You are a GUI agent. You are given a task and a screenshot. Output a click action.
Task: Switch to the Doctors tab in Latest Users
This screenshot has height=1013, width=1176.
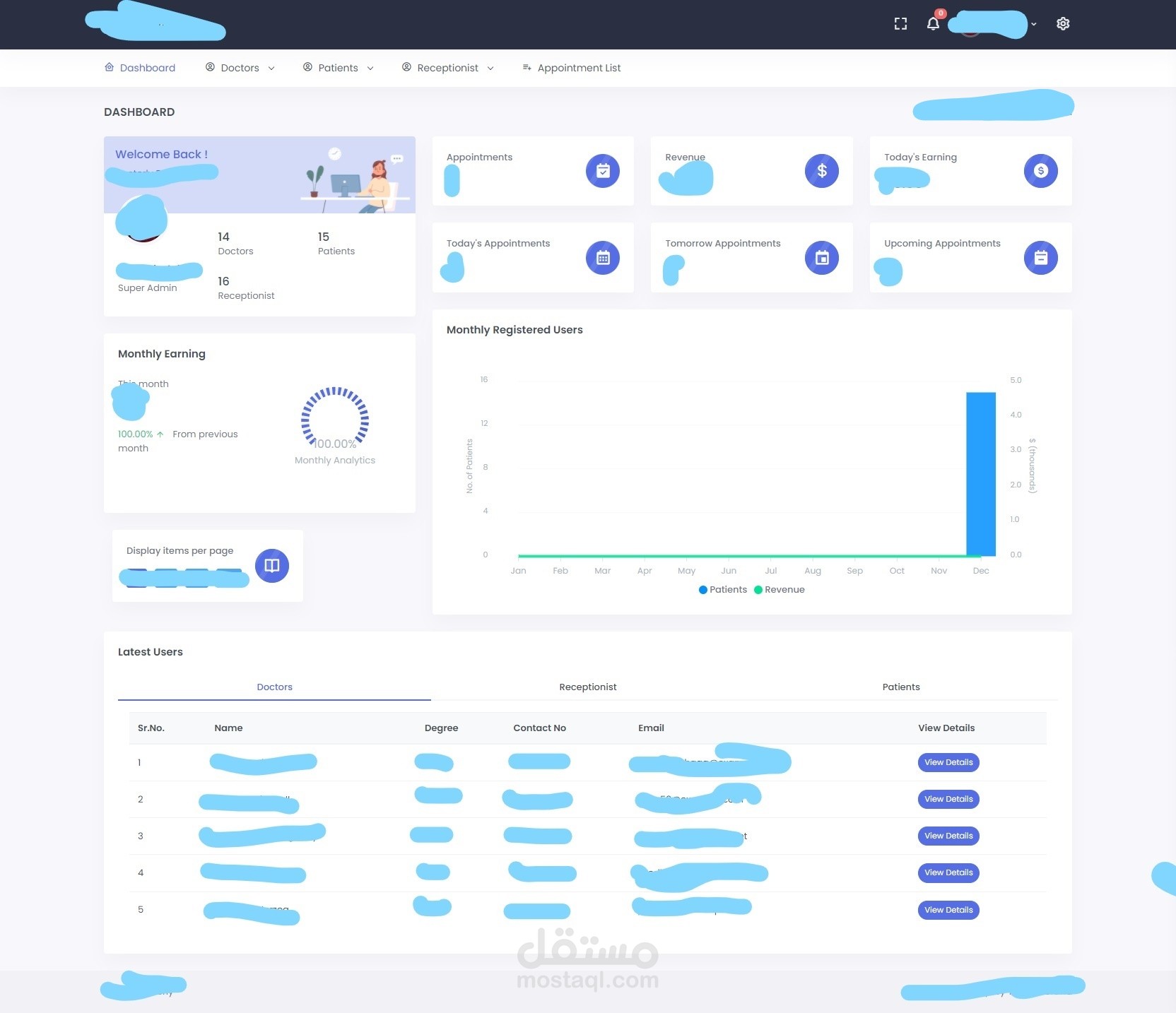pos(274,687)
